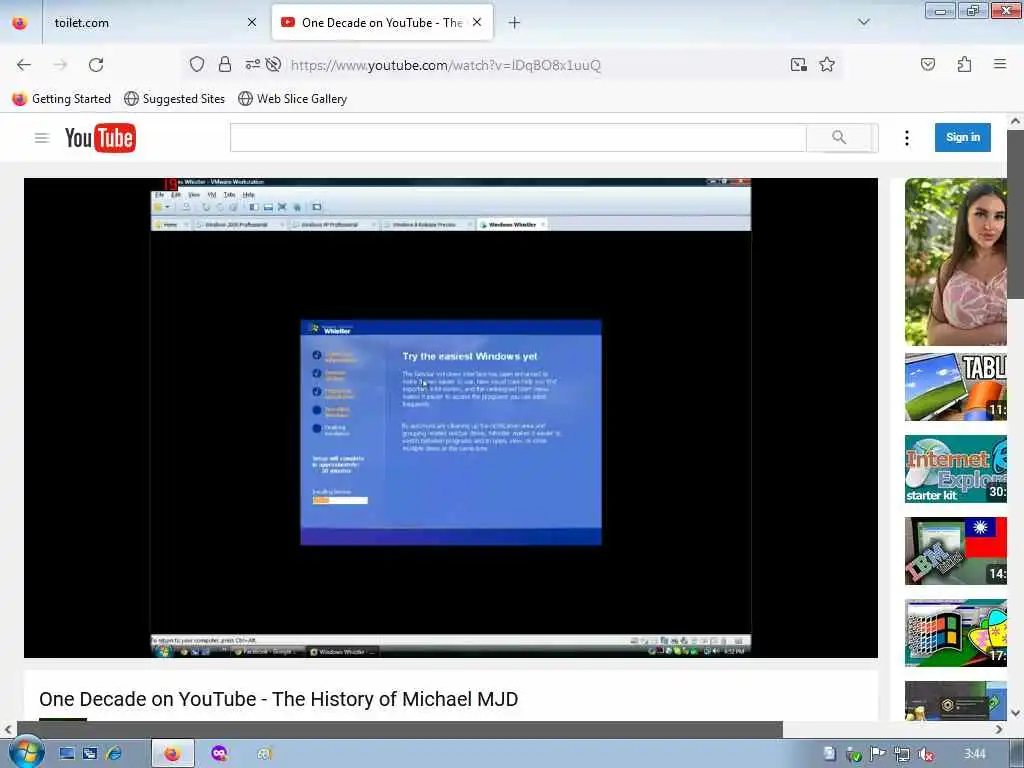
Task: Open the TABLET suggested video thumbnail
Action: 955,387
